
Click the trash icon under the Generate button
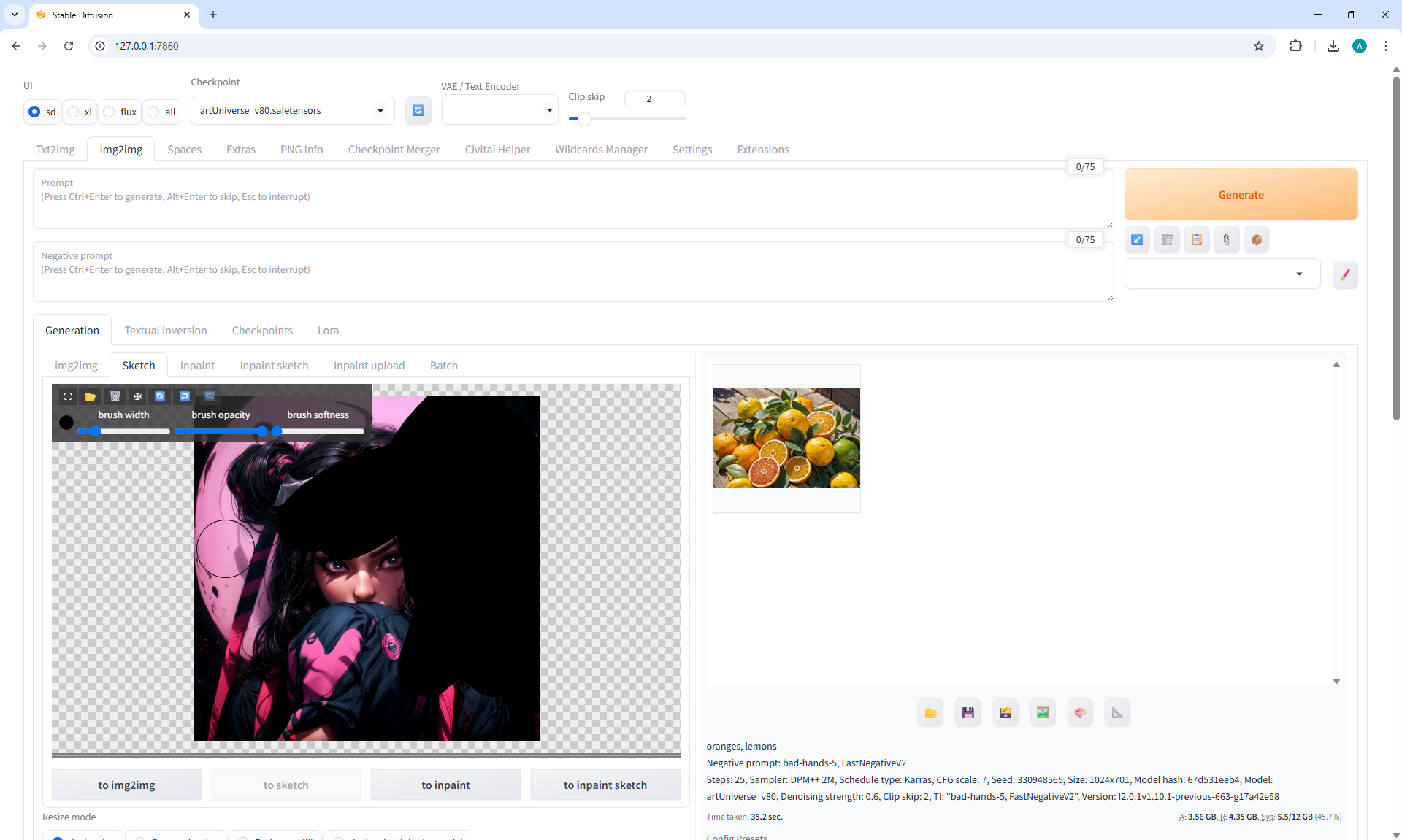1167,239
